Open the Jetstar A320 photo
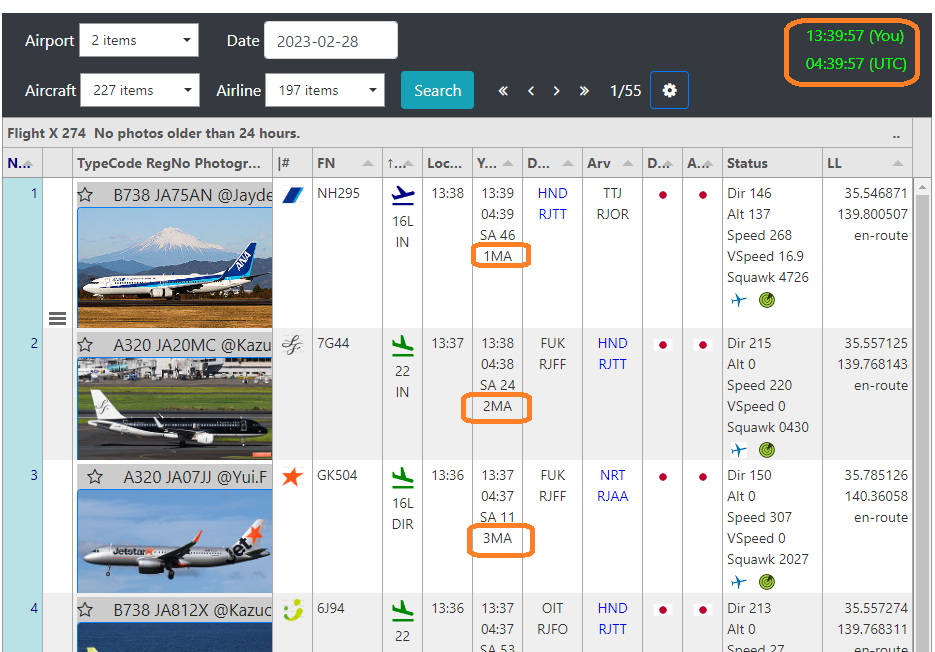This screenshot has height=652, width=935. click(175, 540)
